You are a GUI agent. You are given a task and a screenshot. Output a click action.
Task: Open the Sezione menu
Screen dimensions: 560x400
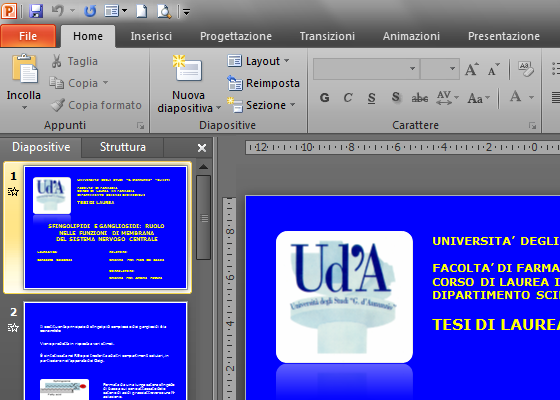262,105
